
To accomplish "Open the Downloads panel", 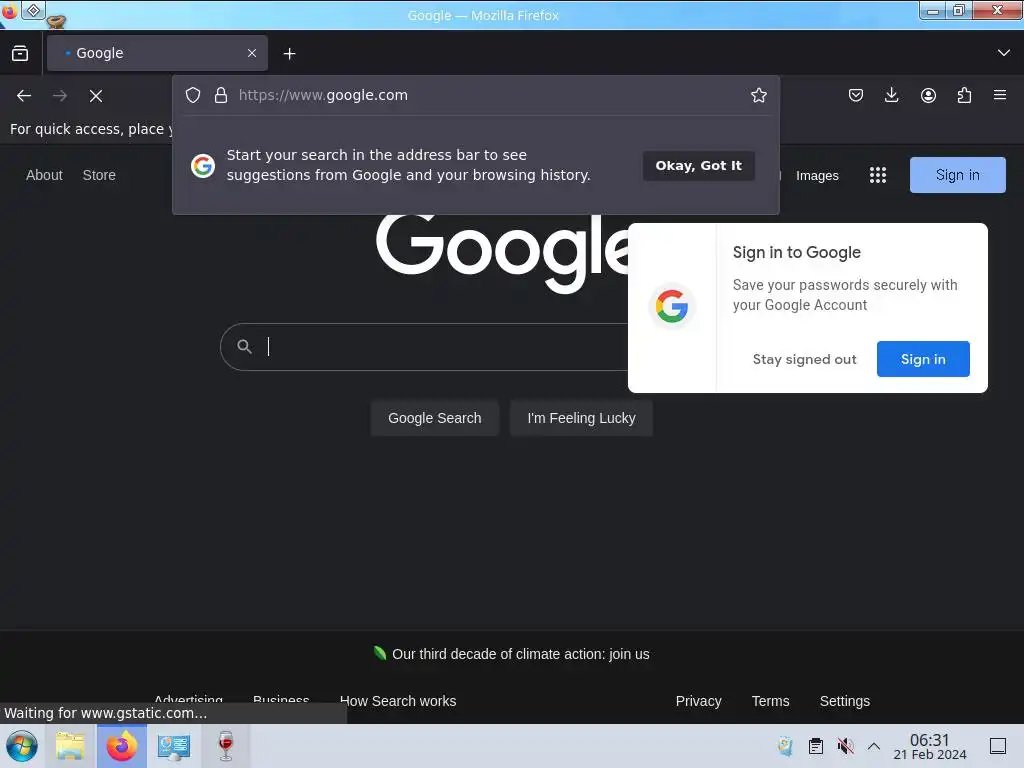I will click(x=891, y=95).
